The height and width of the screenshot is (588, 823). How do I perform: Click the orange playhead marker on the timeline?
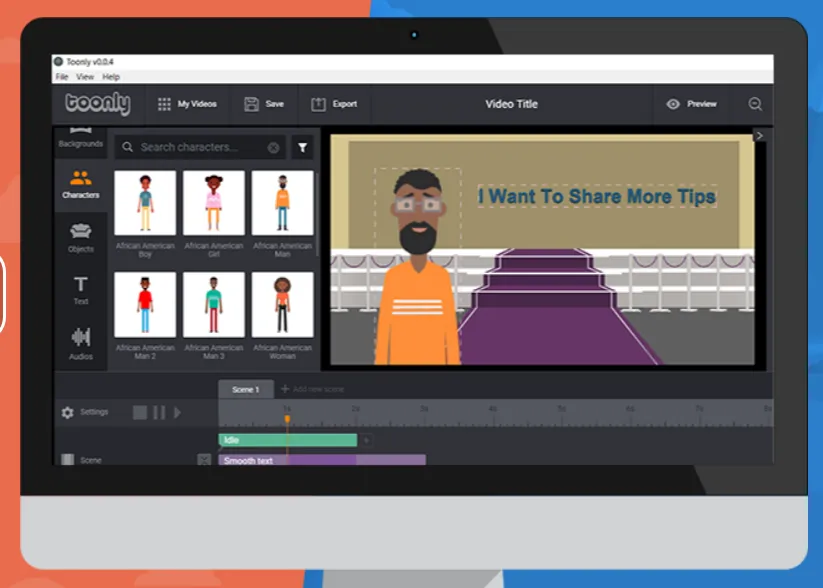(x=289, y=420)
